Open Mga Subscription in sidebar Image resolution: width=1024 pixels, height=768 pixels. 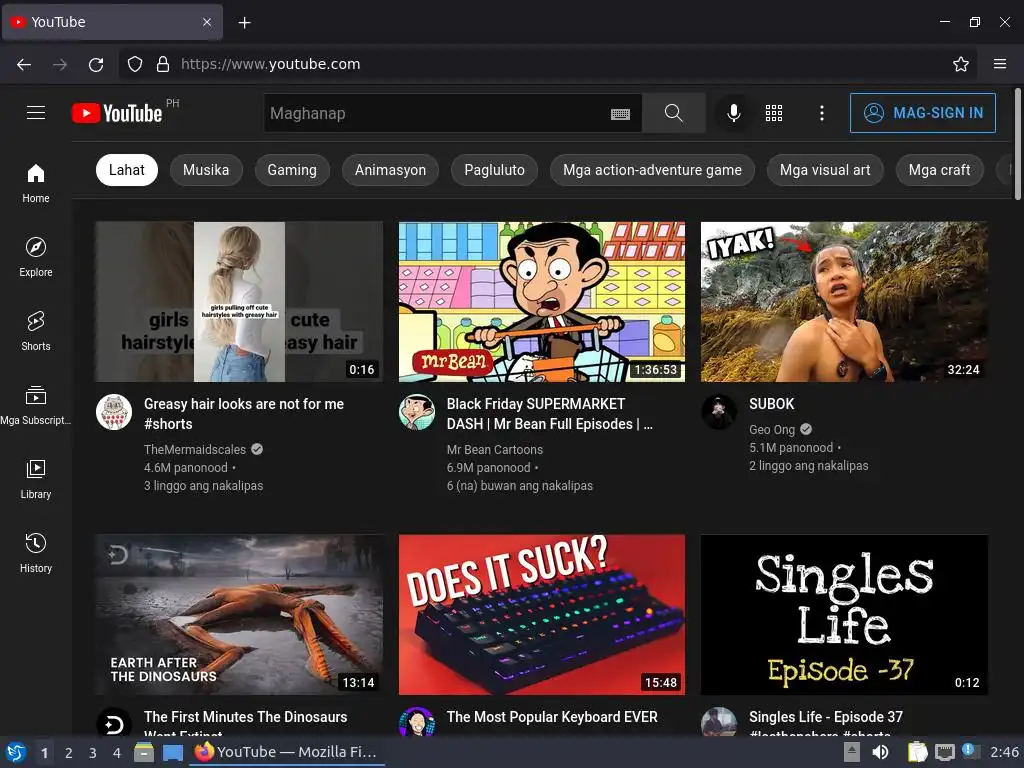36,406
